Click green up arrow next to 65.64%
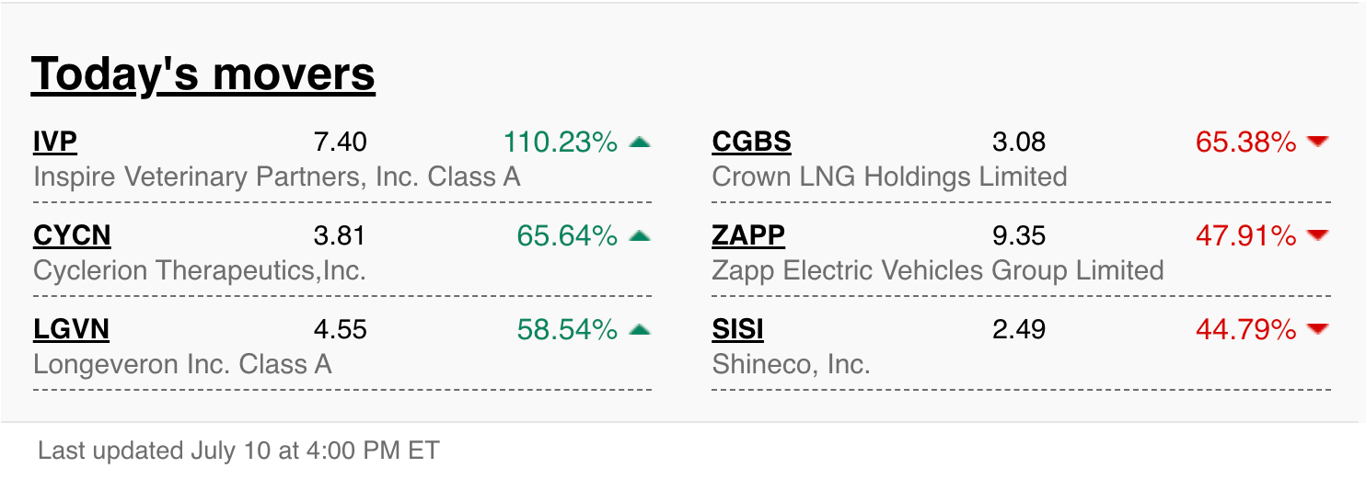Screen dimensions: 1366x502 [x=640, y=237]
